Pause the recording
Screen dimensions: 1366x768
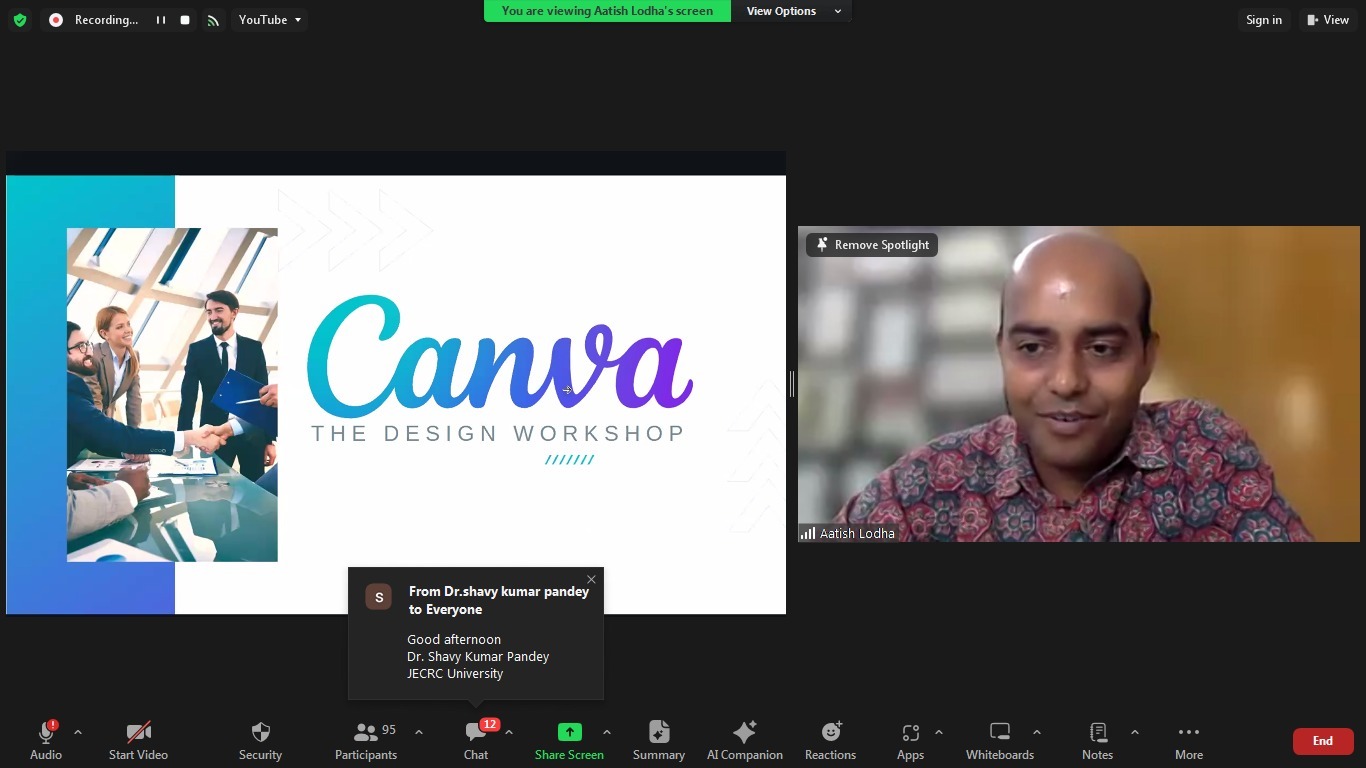click(160, 20)
